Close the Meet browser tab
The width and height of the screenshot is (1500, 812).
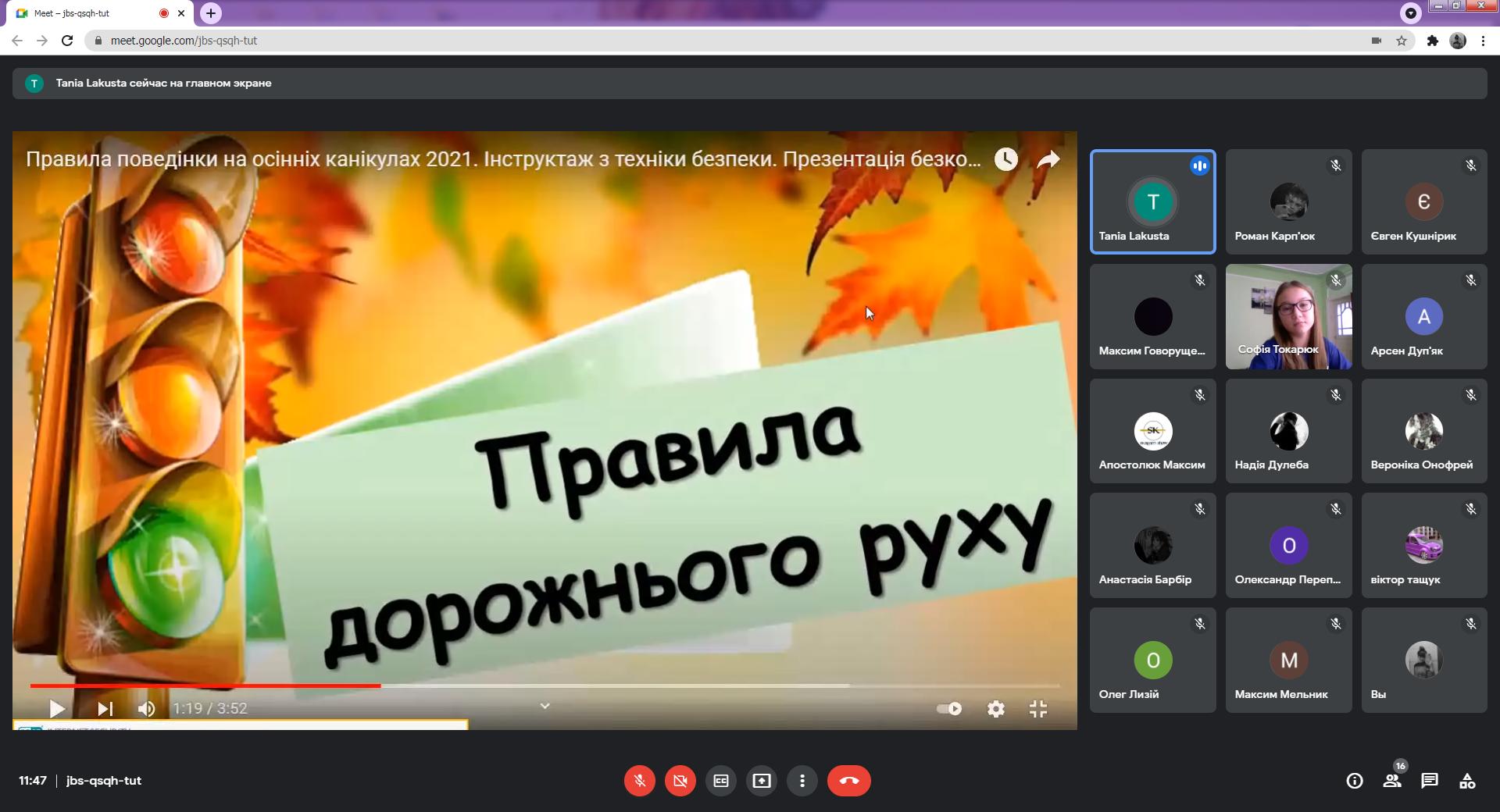tap(182, 13)
